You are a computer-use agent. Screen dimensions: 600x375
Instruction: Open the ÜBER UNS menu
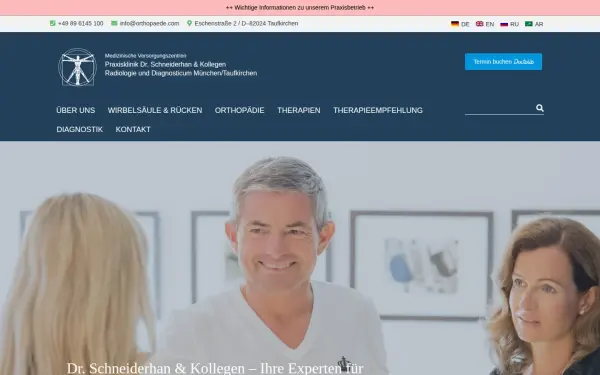coord(76,110)
